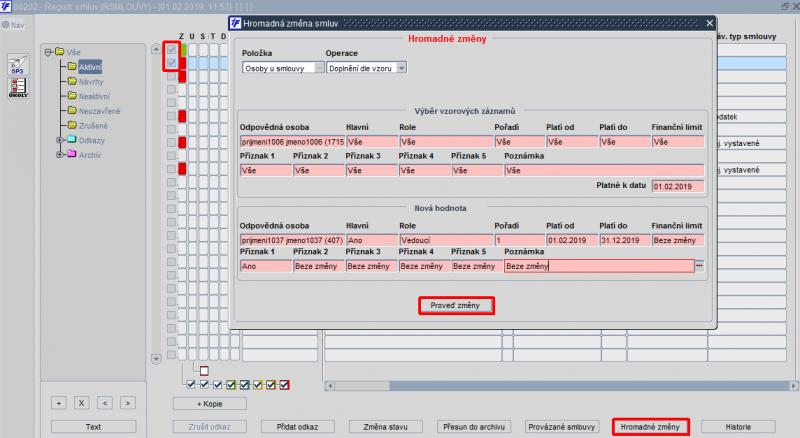
Task: Toggle the red-bordered checked filter checkbox
Action: [284, 384]
